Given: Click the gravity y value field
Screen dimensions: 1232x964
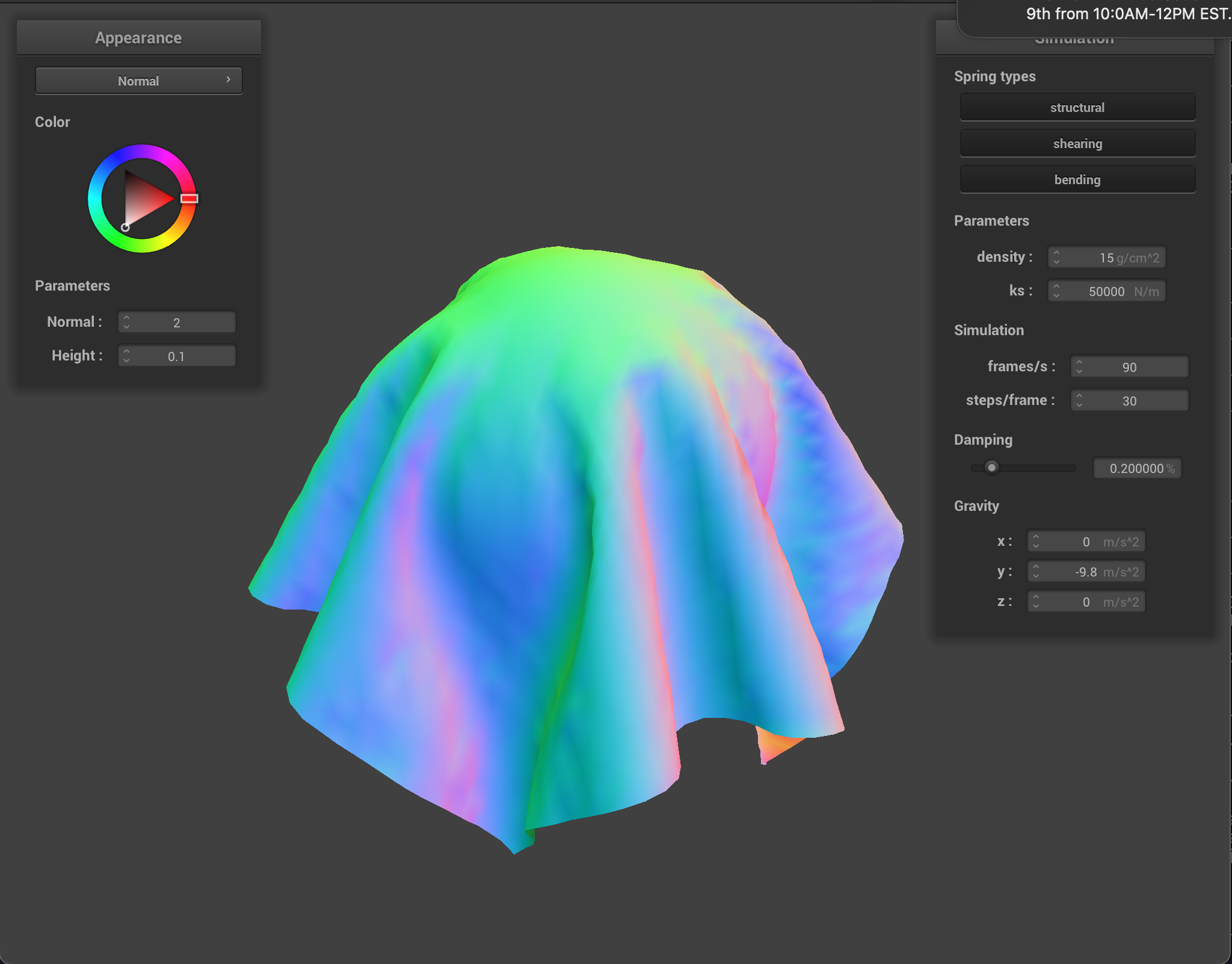Looking at the screenshot, I should click(x=1086, y=572).
